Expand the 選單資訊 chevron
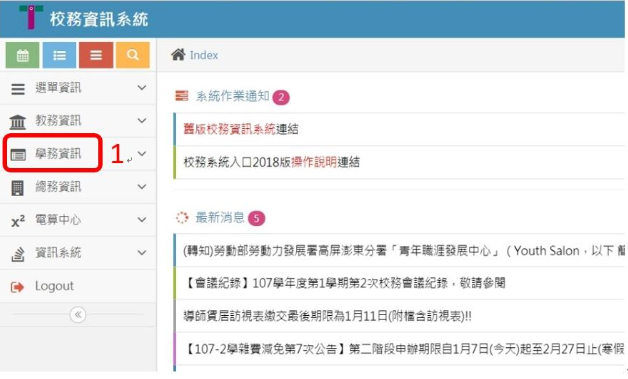 [x=142, y=88]
